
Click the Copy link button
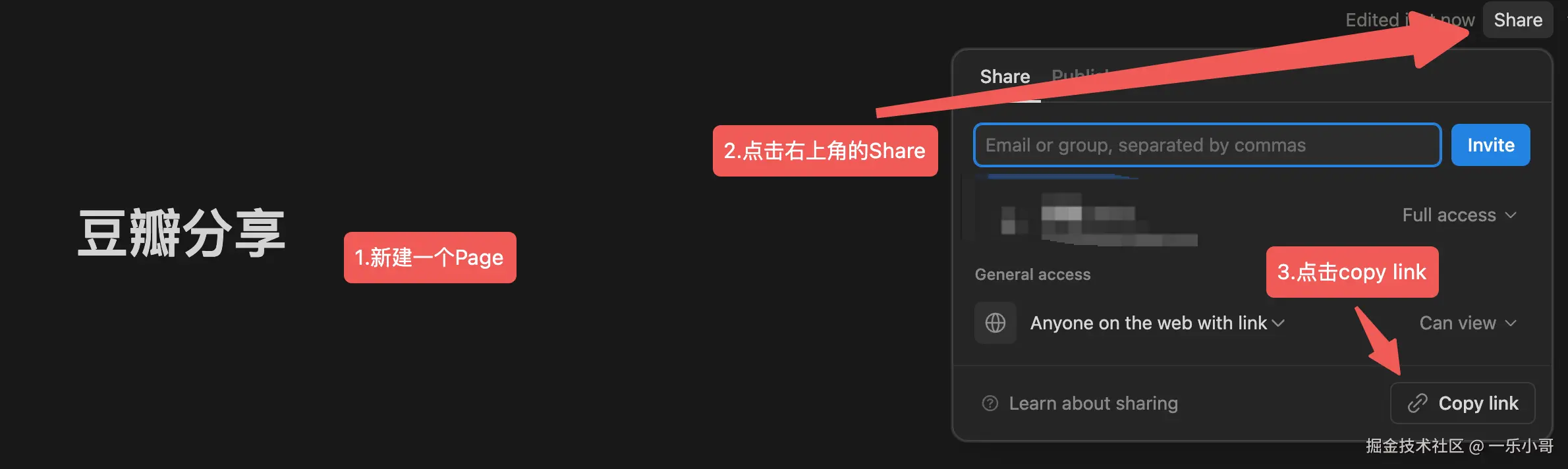pos(1463,403)
